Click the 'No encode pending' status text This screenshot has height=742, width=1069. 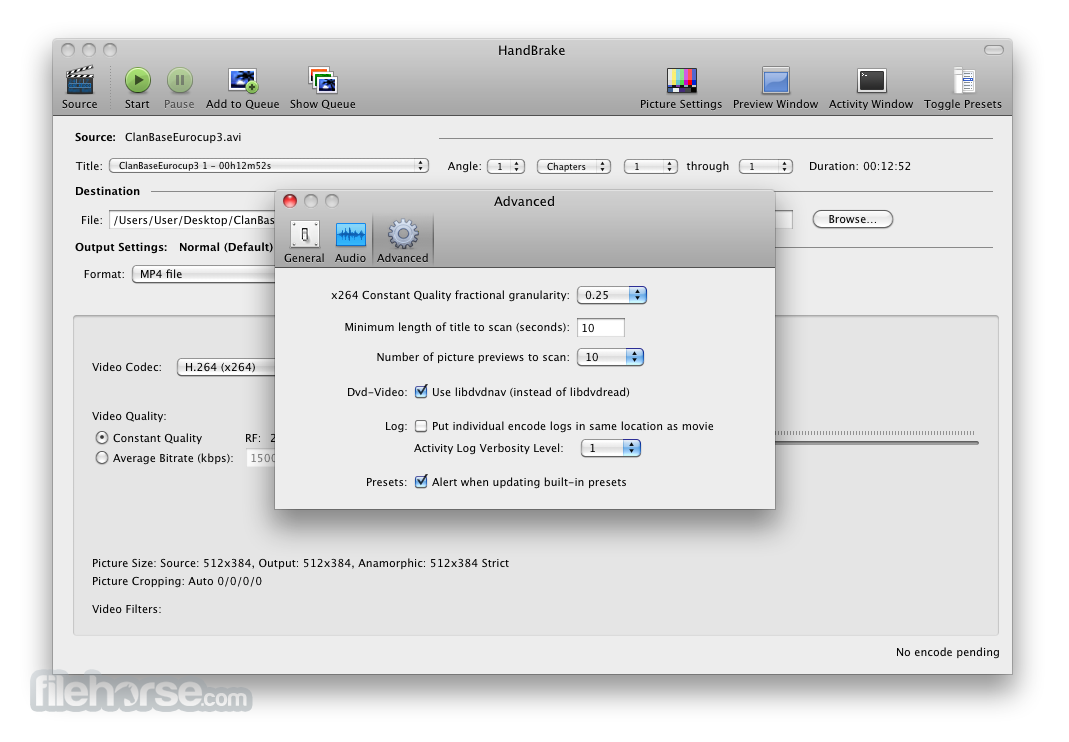tap(948, 652)
